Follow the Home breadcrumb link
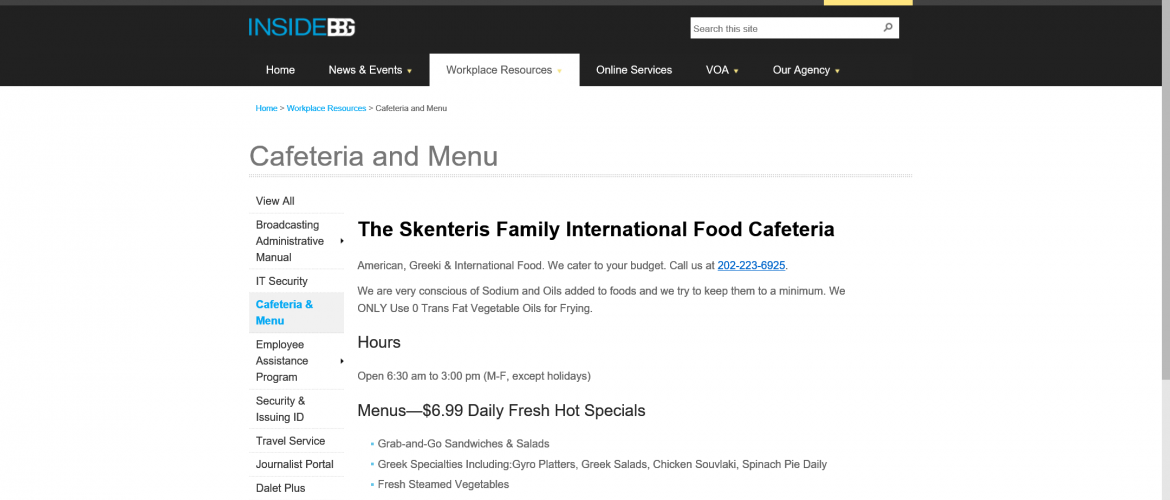 (266, 108)
